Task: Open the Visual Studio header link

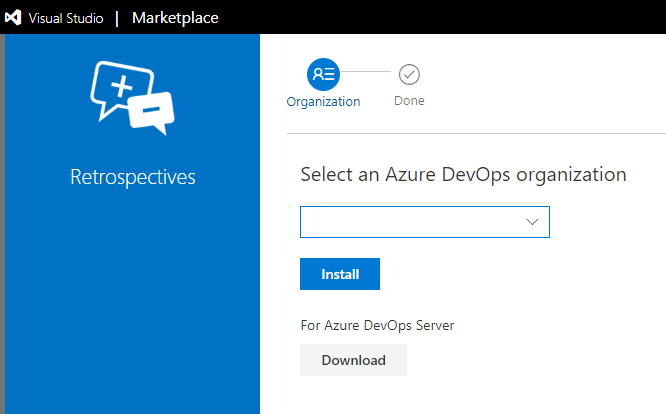Action: pos(66,18)
